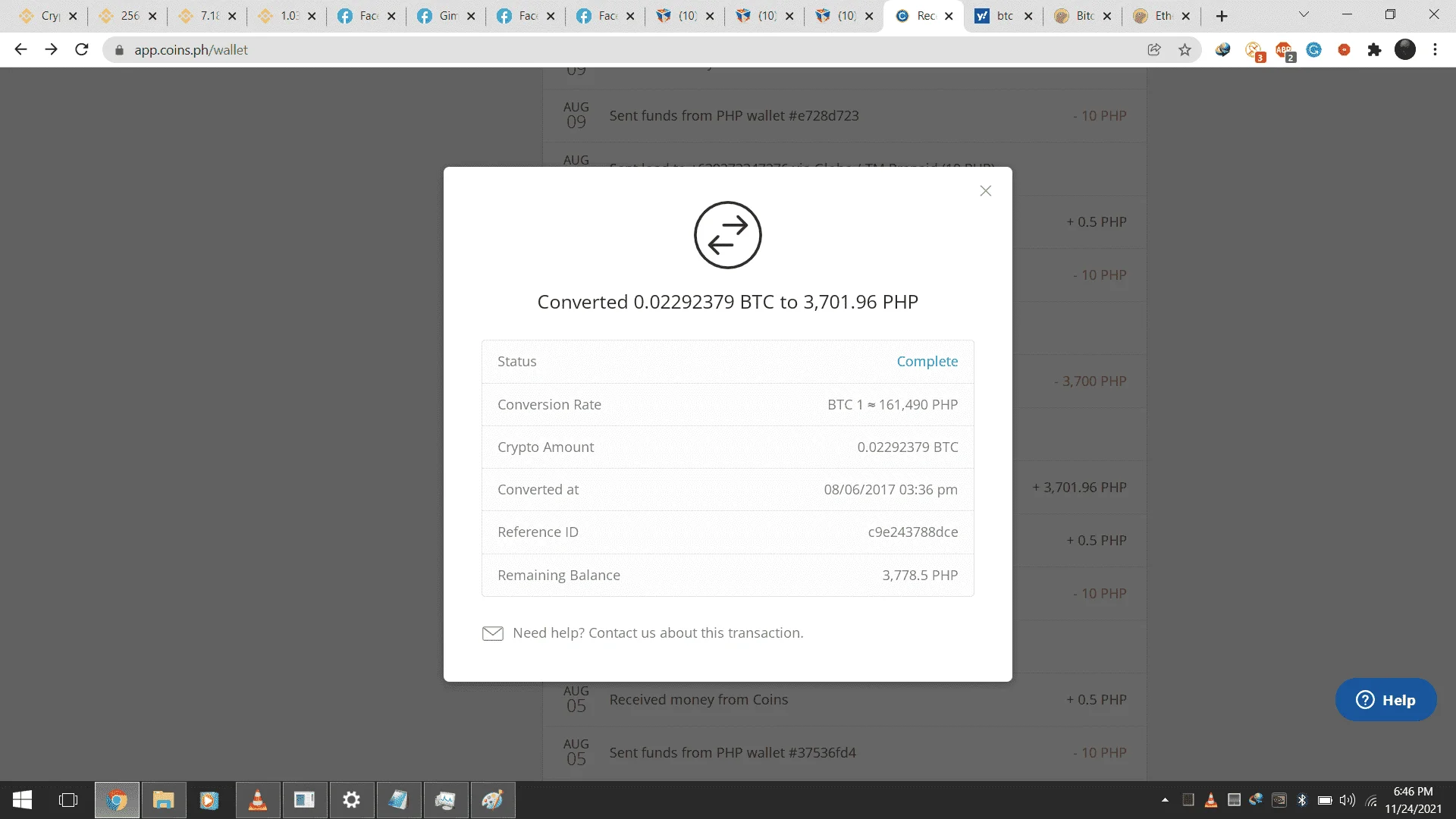
Task: Go back to the previous page
Action: click(20, 50)
